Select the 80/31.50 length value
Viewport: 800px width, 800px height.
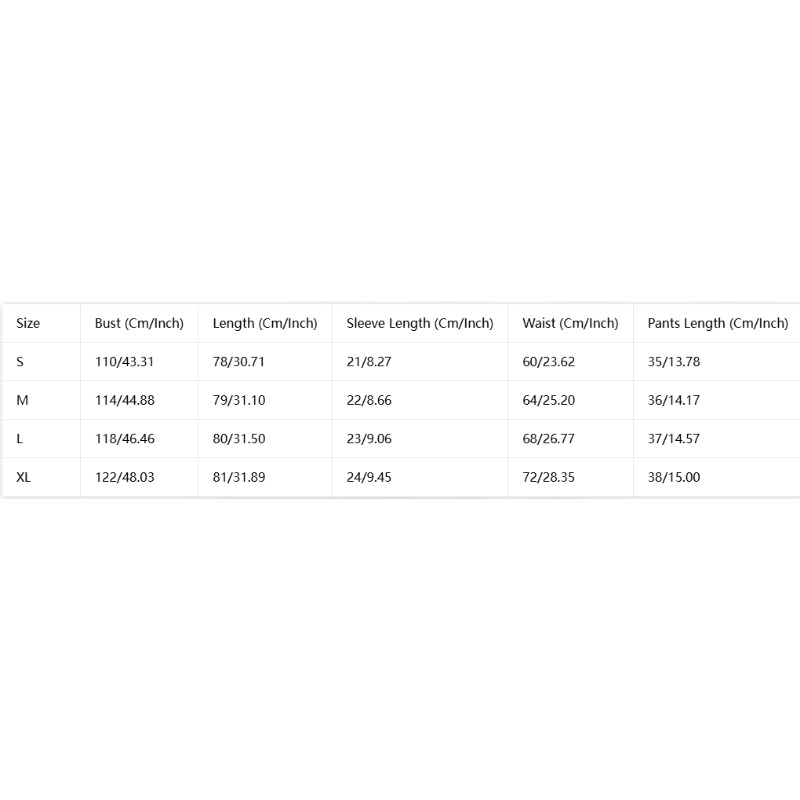(x=239, y=439)
